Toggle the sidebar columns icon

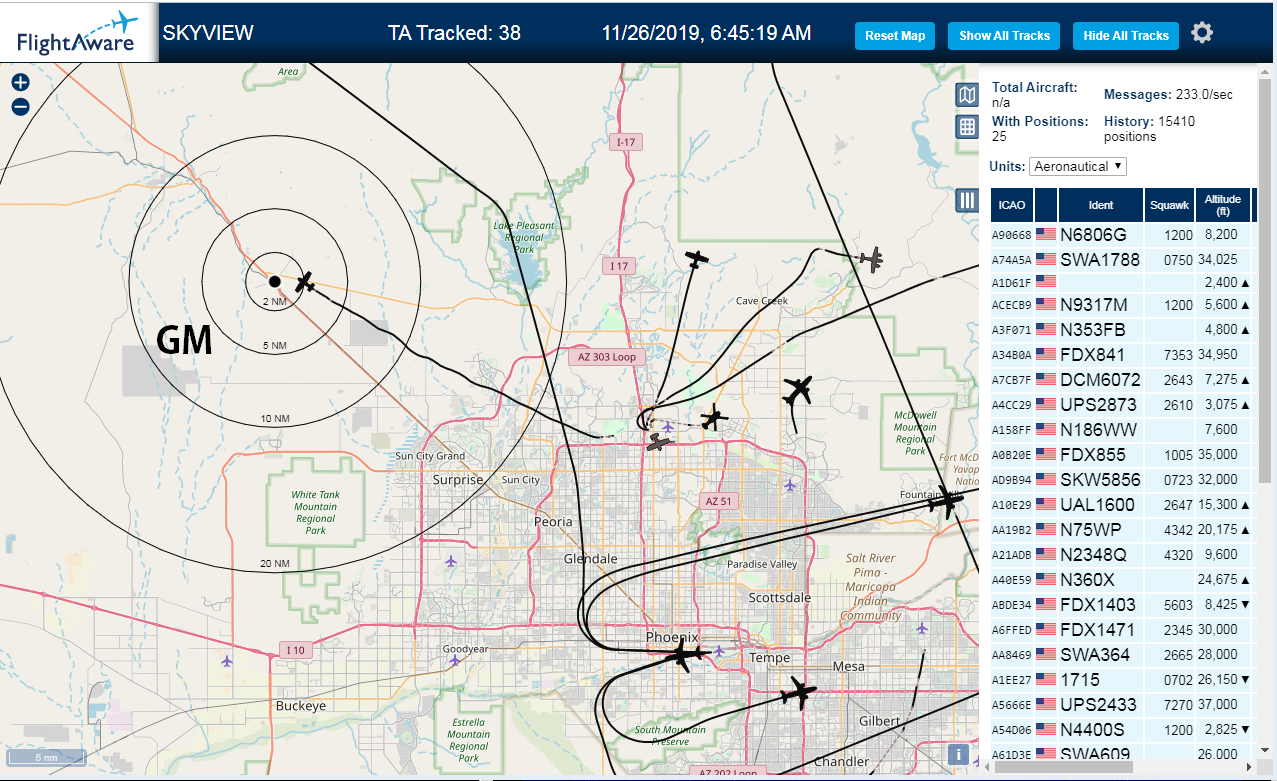(967, 200)
